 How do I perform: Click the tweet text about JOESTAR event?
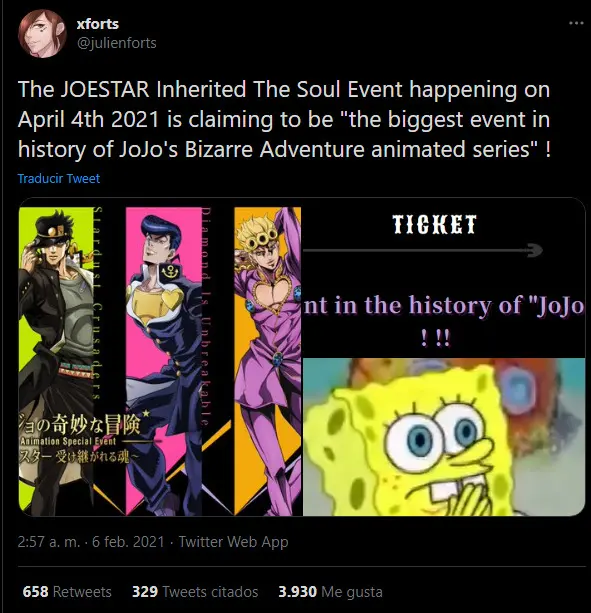284,119
